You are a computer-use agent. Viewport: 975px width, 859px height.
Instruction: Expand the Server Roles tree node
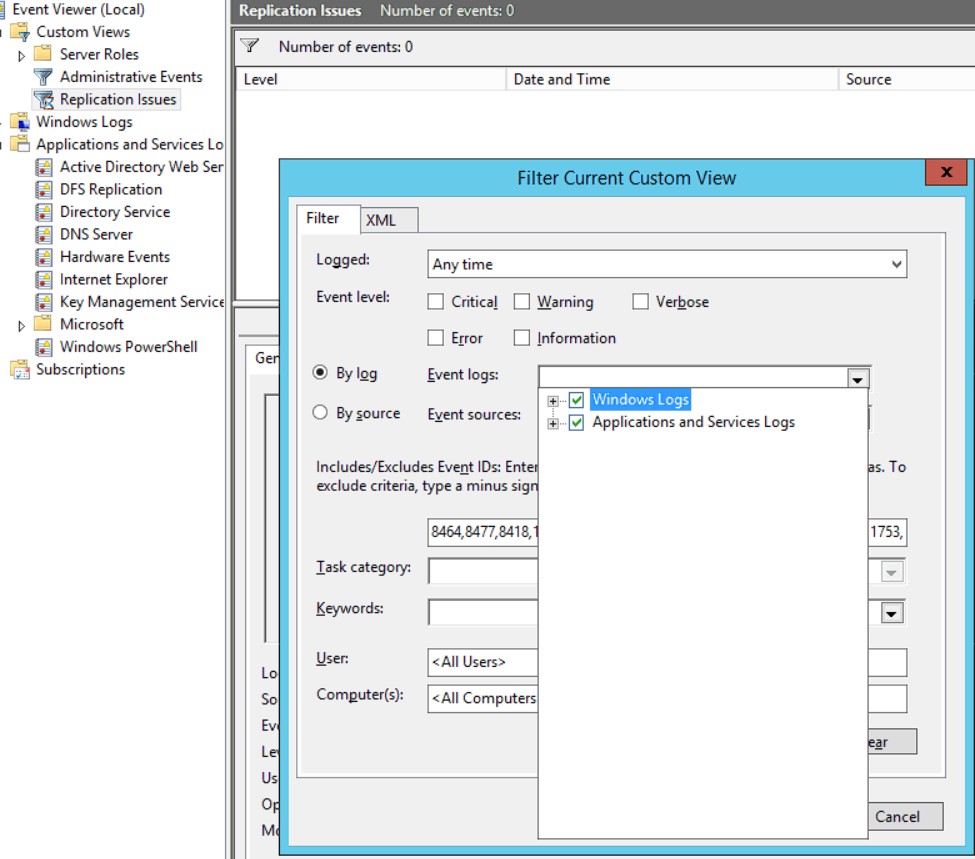pyautogui.click(x=21, y=56)
